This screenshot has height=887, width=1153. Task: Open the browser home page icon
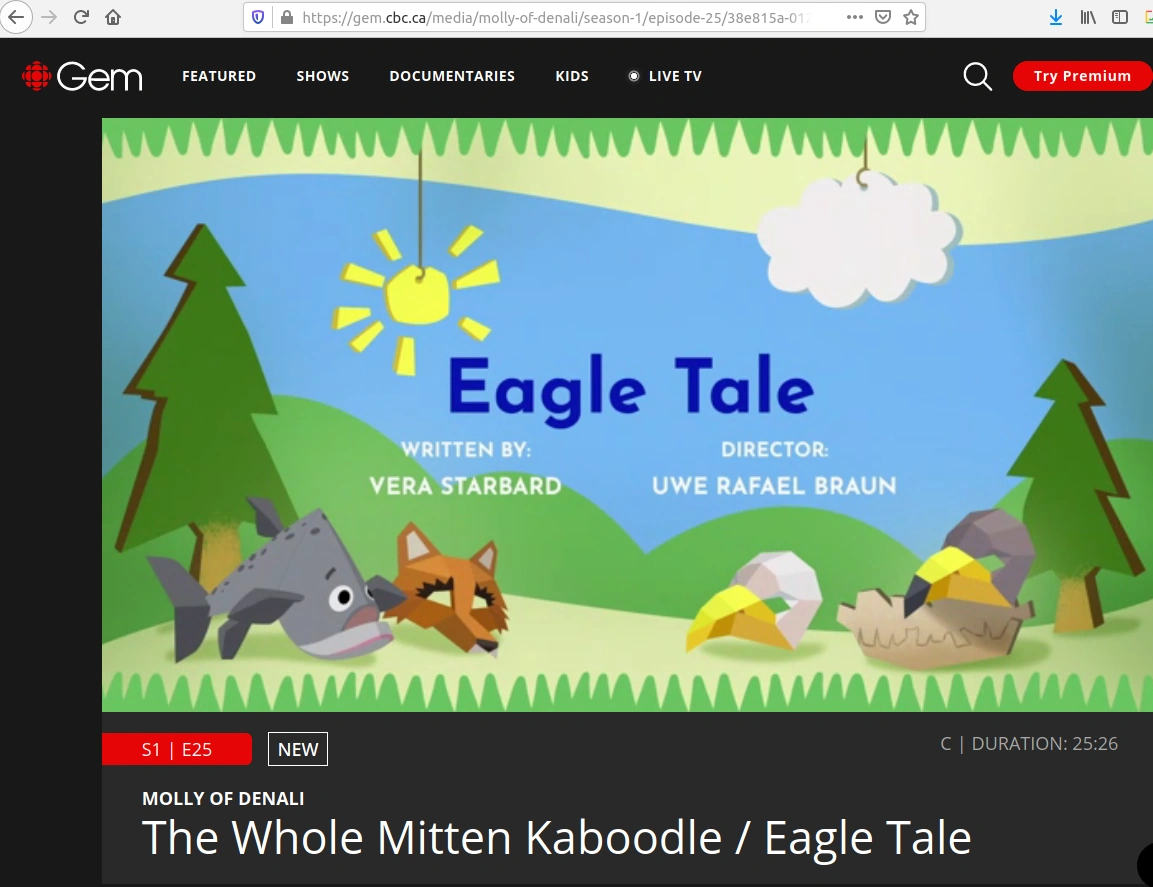(x=113, y=17)
